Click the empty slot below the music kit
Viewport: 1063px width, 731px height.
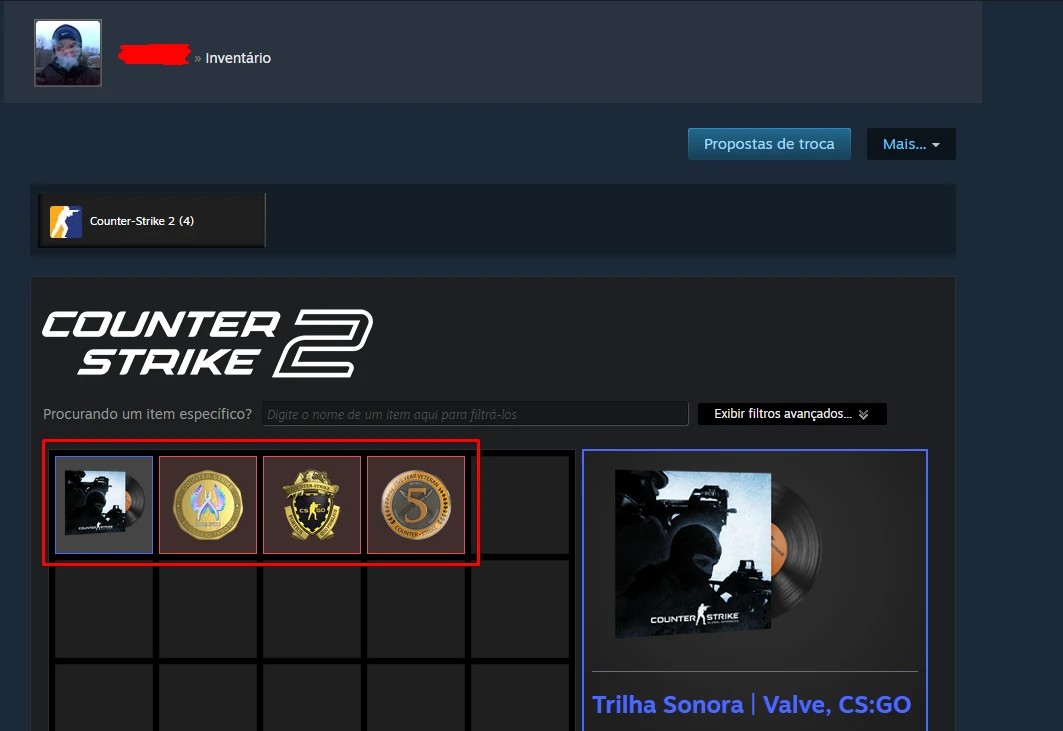pos(104,609)
